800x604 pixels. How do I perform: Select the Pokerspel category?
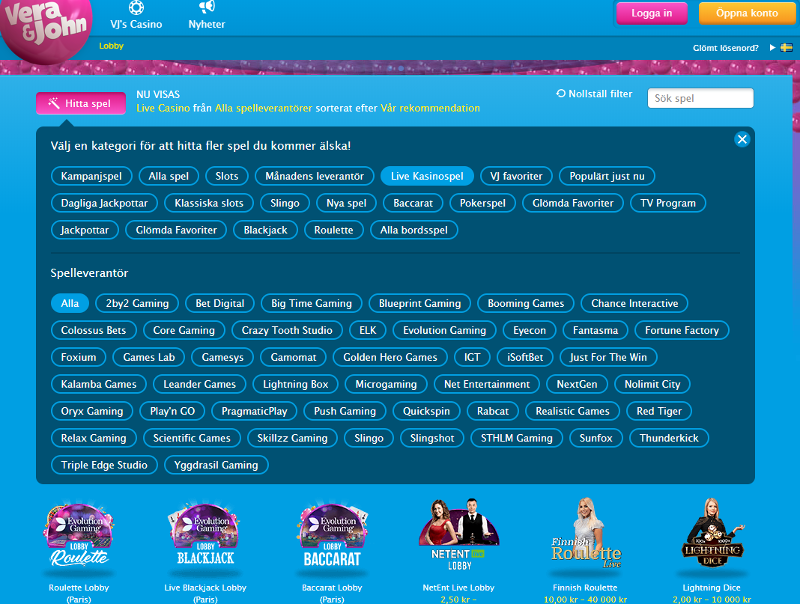pos(483,203)
